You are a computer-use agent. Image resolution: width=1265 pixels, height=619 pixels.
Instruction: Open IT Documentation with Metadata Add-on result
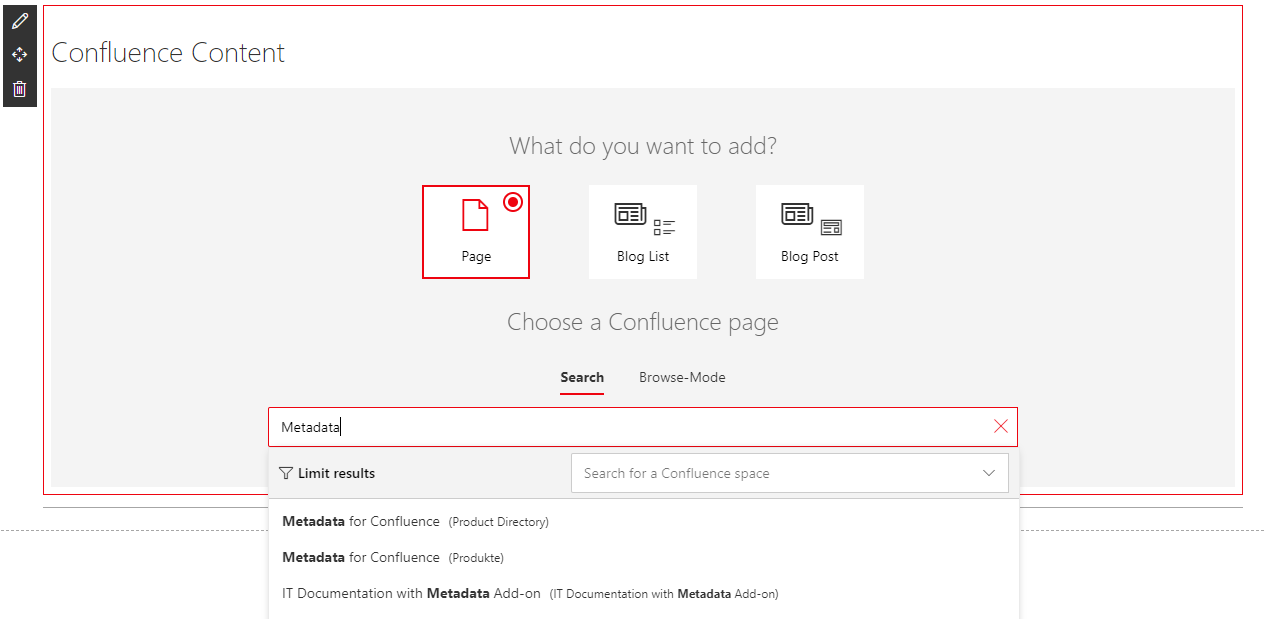[530, 593]
